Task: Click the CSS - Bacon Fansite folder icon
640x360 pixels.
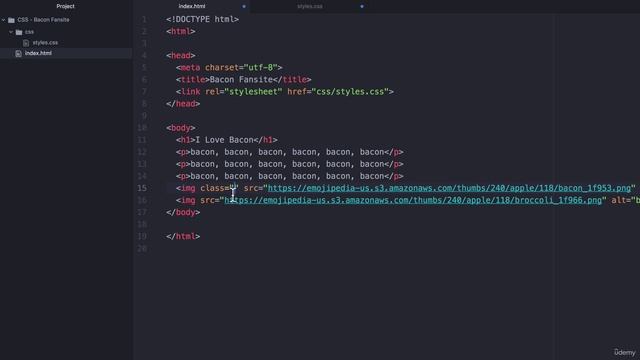Action: click(x=11, y=20)
